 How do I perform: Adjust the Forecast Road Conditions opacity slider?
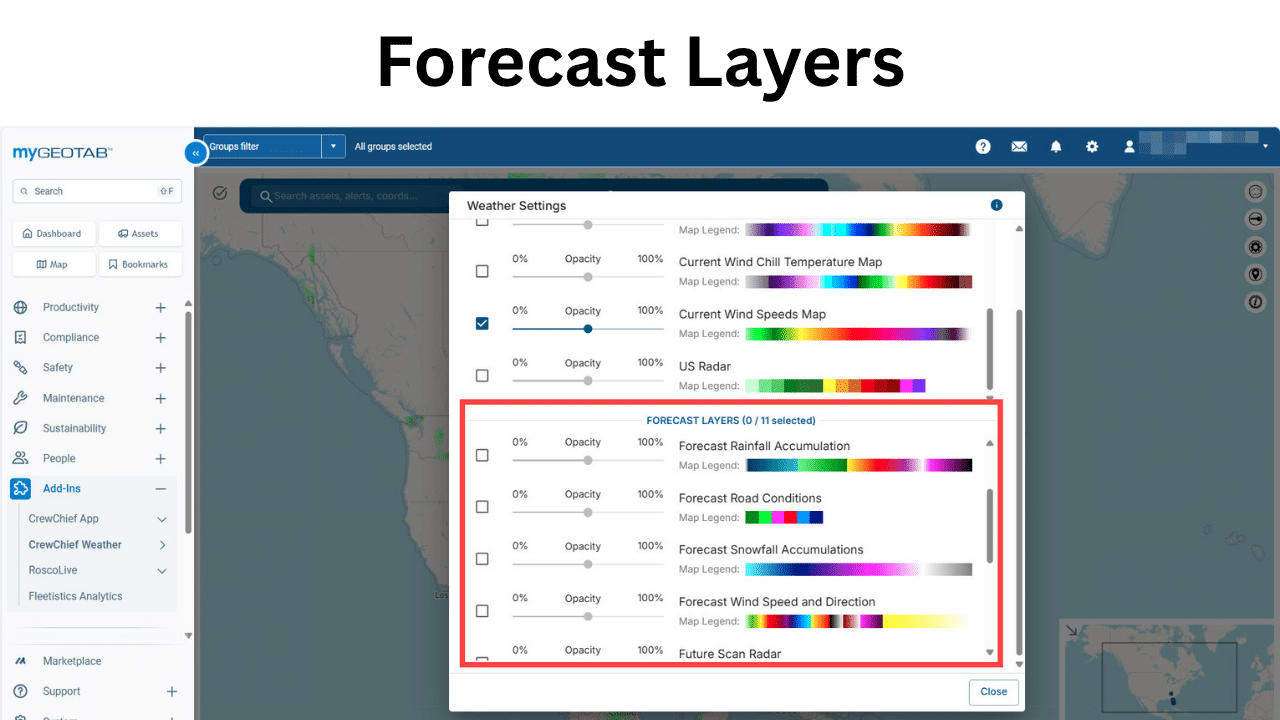click(x=587, y=510)
